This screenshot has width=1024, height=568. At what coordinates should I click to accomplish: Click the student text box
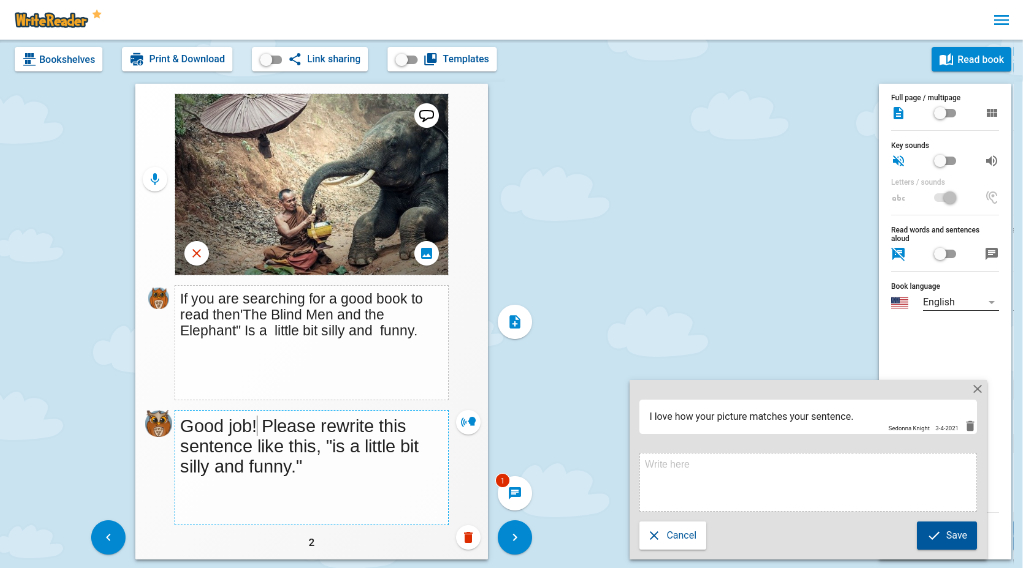312,342
